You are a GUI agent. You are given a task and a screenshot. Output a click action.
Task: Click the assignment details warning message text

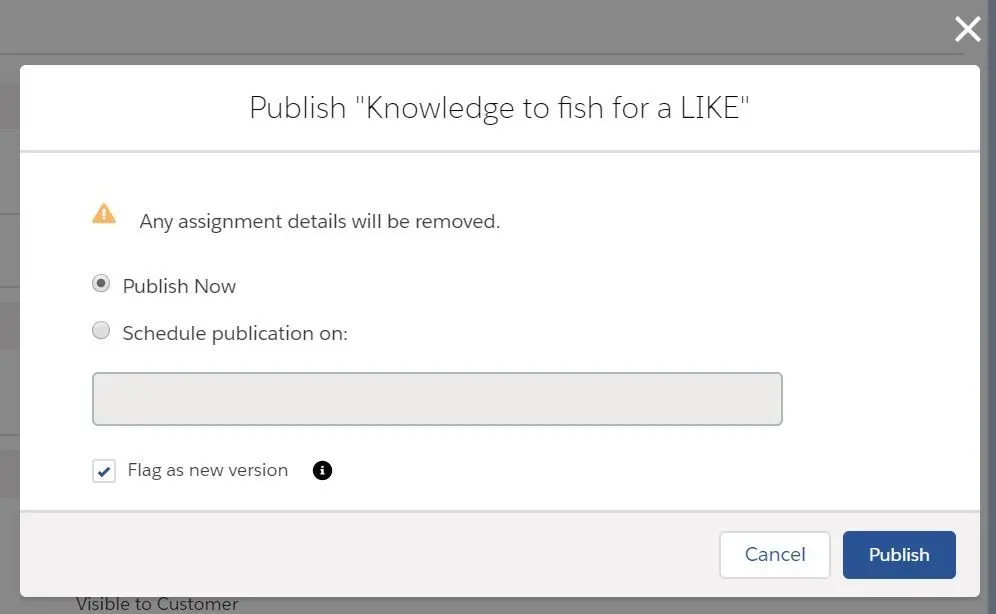pos(320,222)
